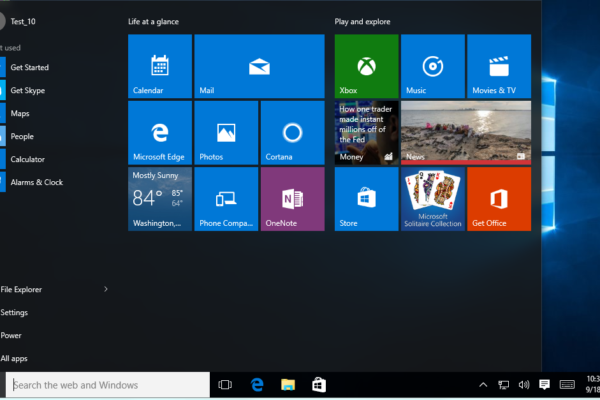
Task: Open the Get Office tile
Action: 499,199
